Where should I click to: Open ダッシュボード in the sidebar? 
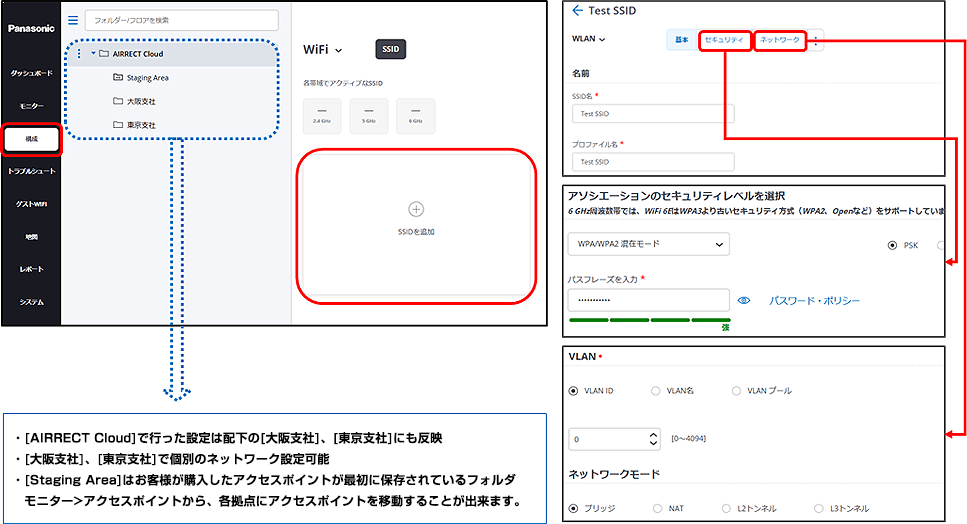31,73
